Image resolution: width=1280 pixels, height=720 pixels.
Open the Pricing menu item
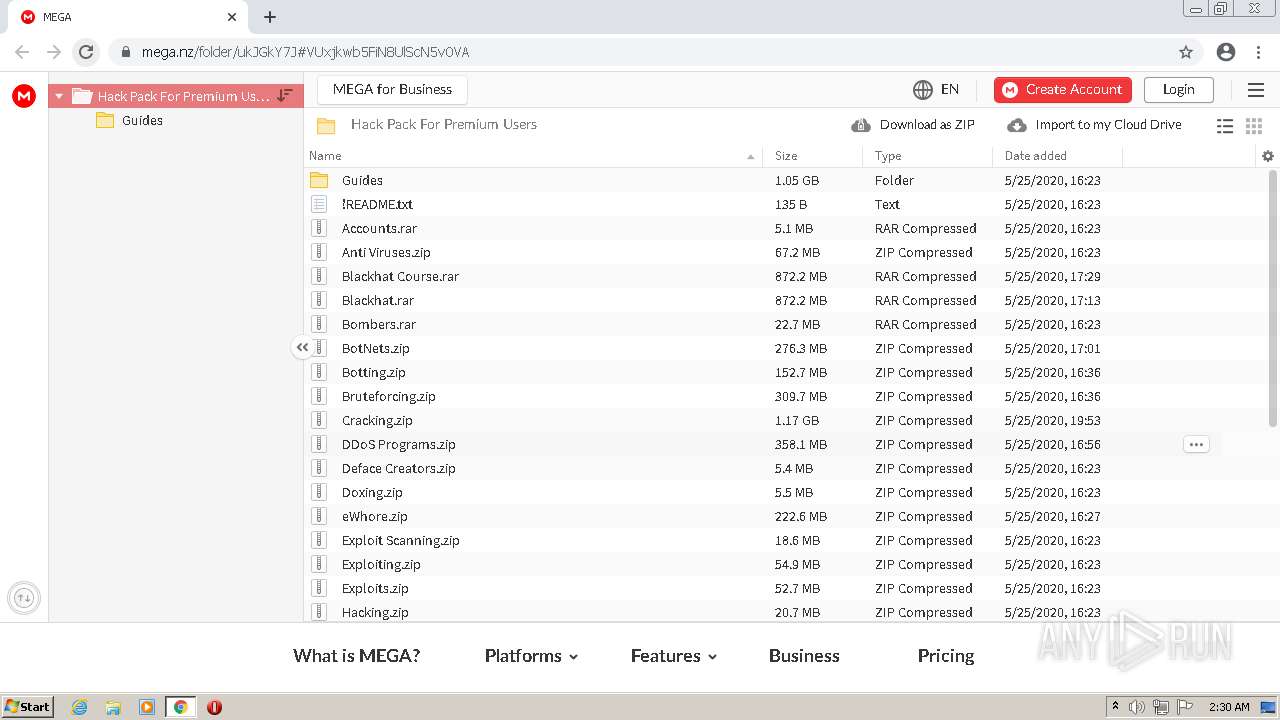[946, 656]
